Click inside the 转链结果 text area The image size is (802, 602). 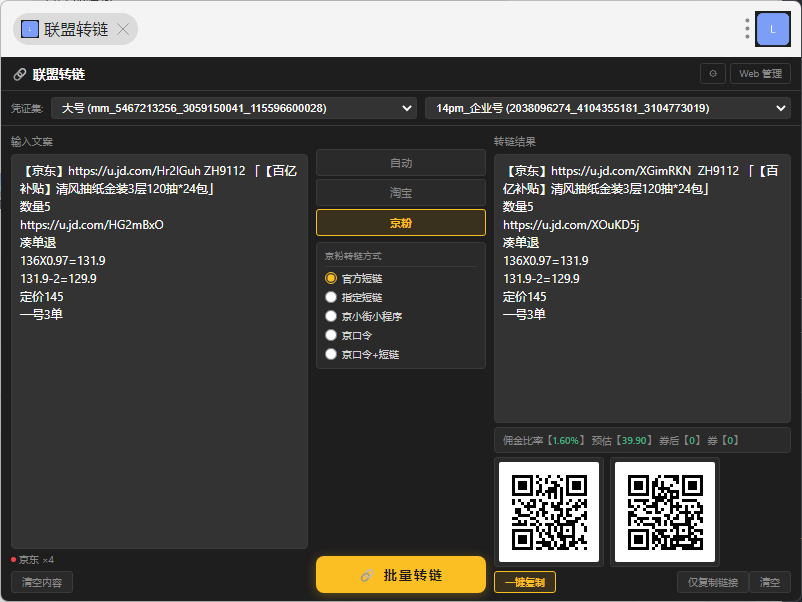[x=642, y=288]
